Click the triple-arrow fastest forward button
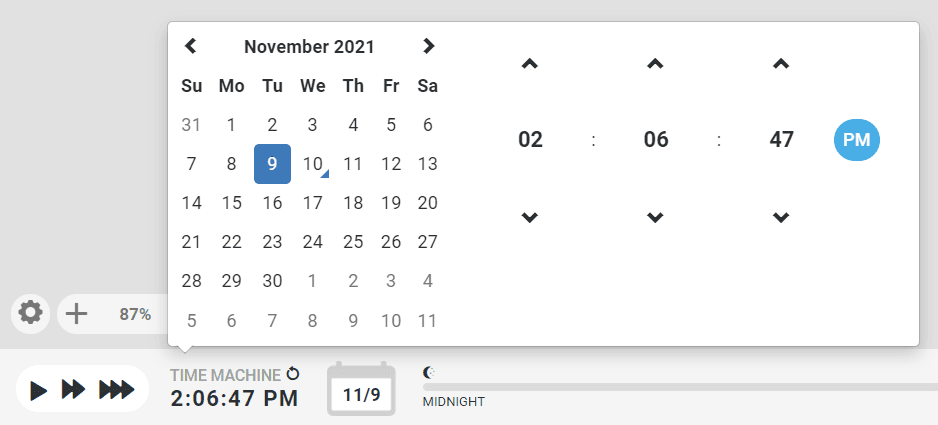This screenshot has height=425, width=938. coord(117,390)
